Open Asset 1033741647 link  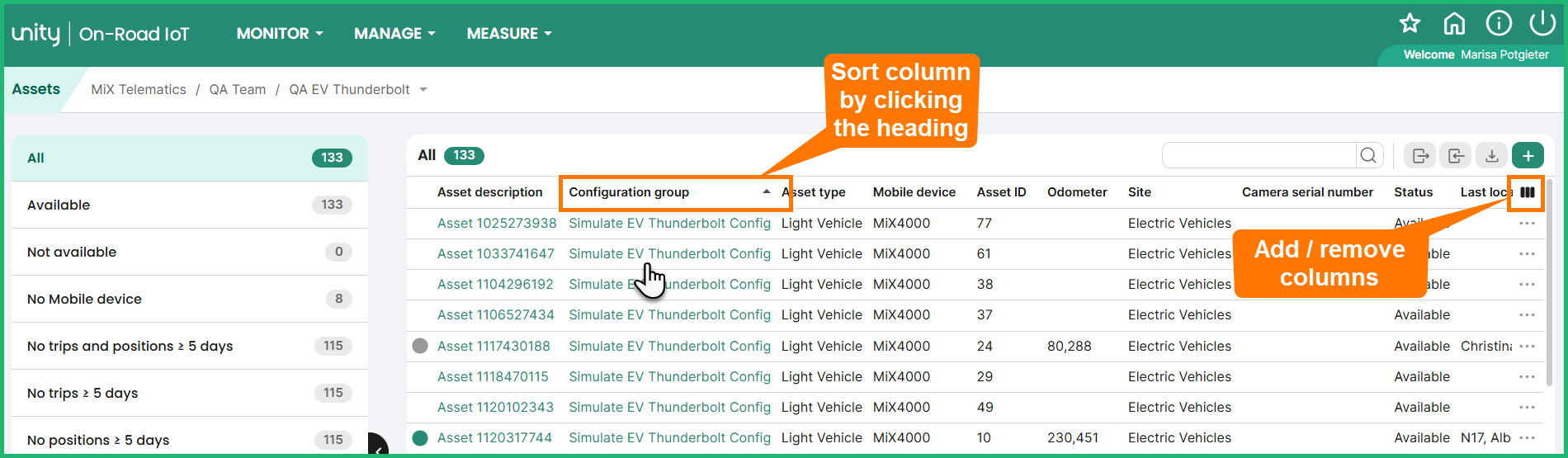[496, 254]
